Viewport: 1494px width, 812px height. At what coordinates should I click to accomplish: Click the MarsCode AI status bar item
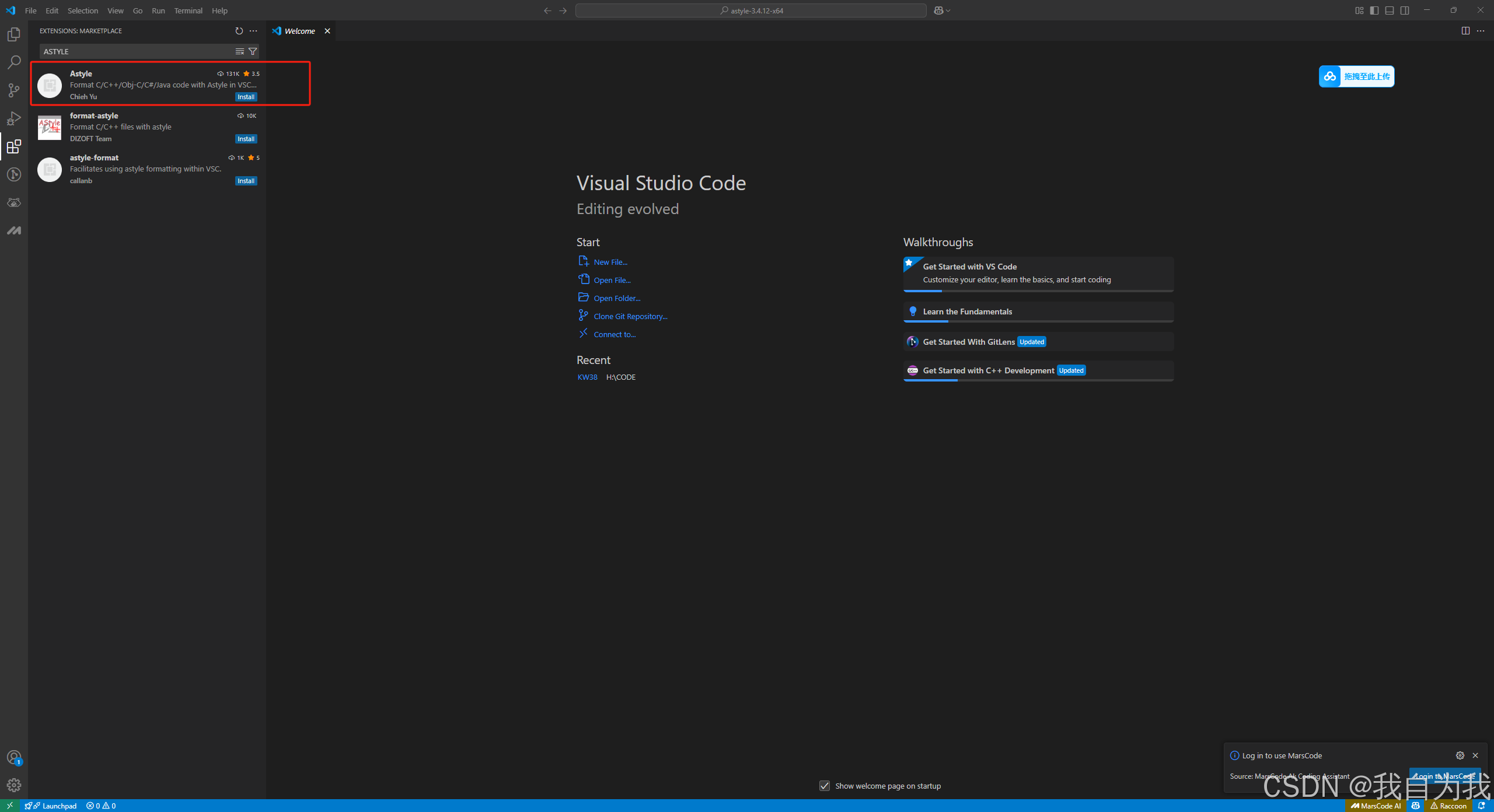coord(1376,805)
